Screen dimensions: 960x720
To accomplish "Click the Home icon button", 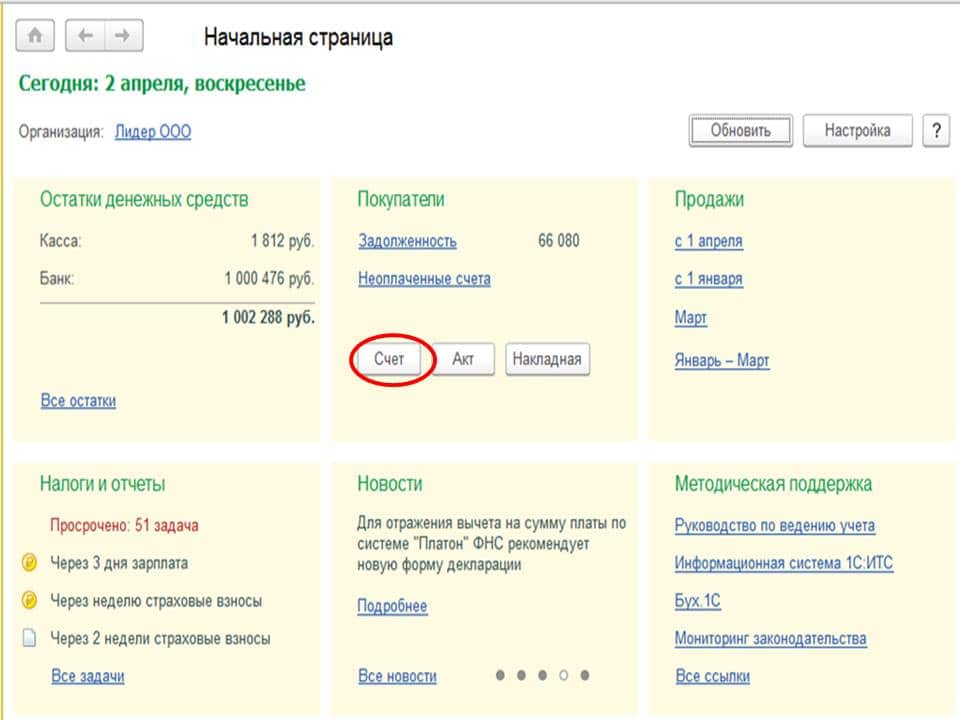I will 35,36.
